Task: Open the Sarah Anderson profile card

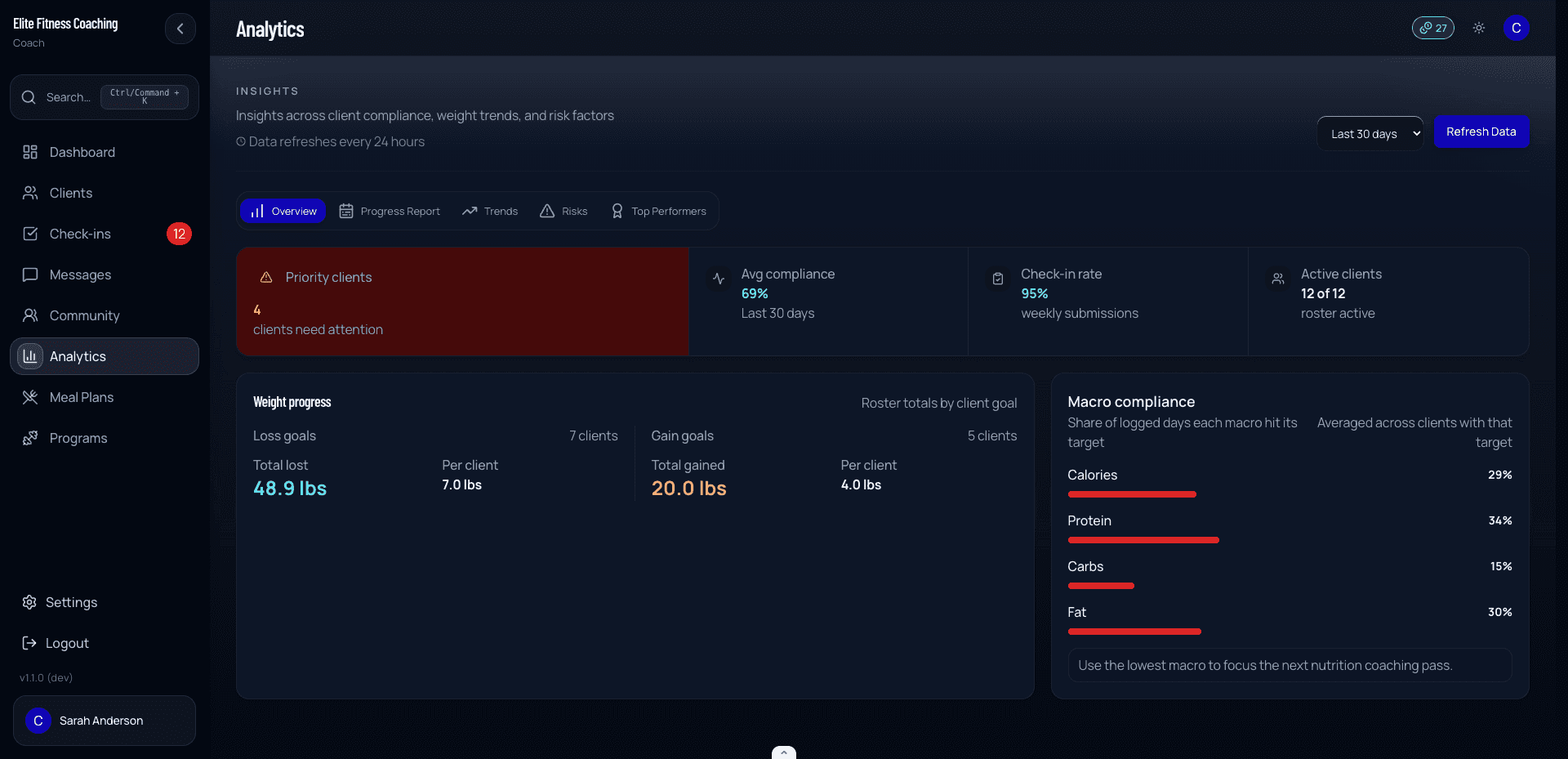Action: click(x=105, y=721)
